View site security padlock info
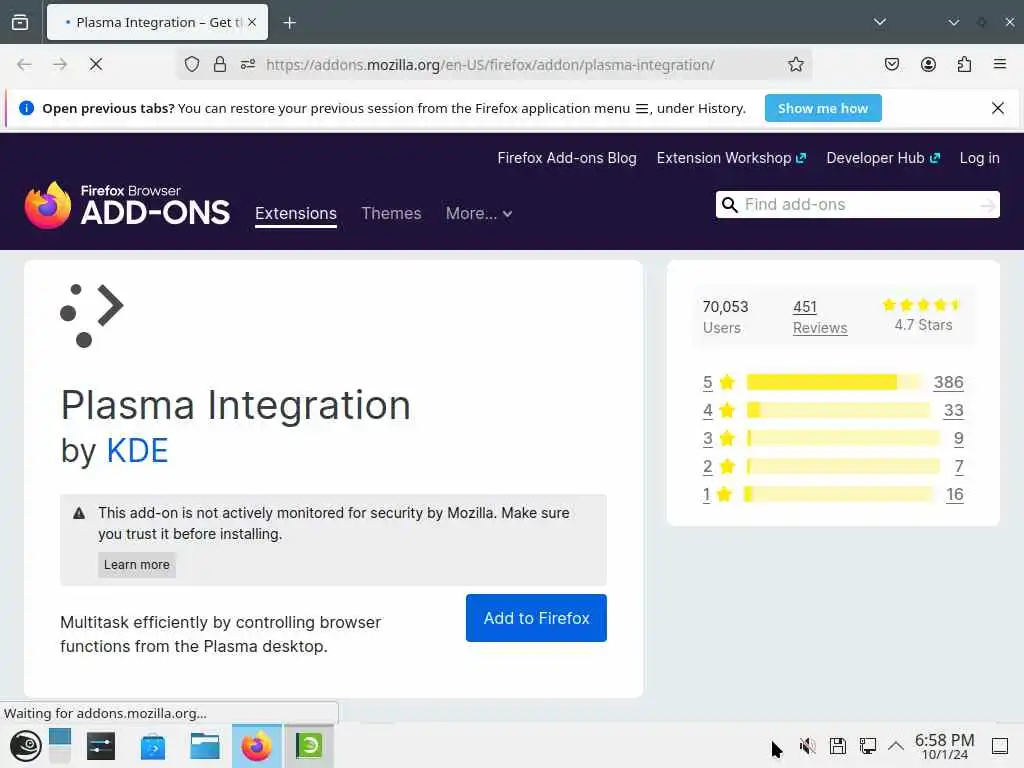 [x=220, y=64]
